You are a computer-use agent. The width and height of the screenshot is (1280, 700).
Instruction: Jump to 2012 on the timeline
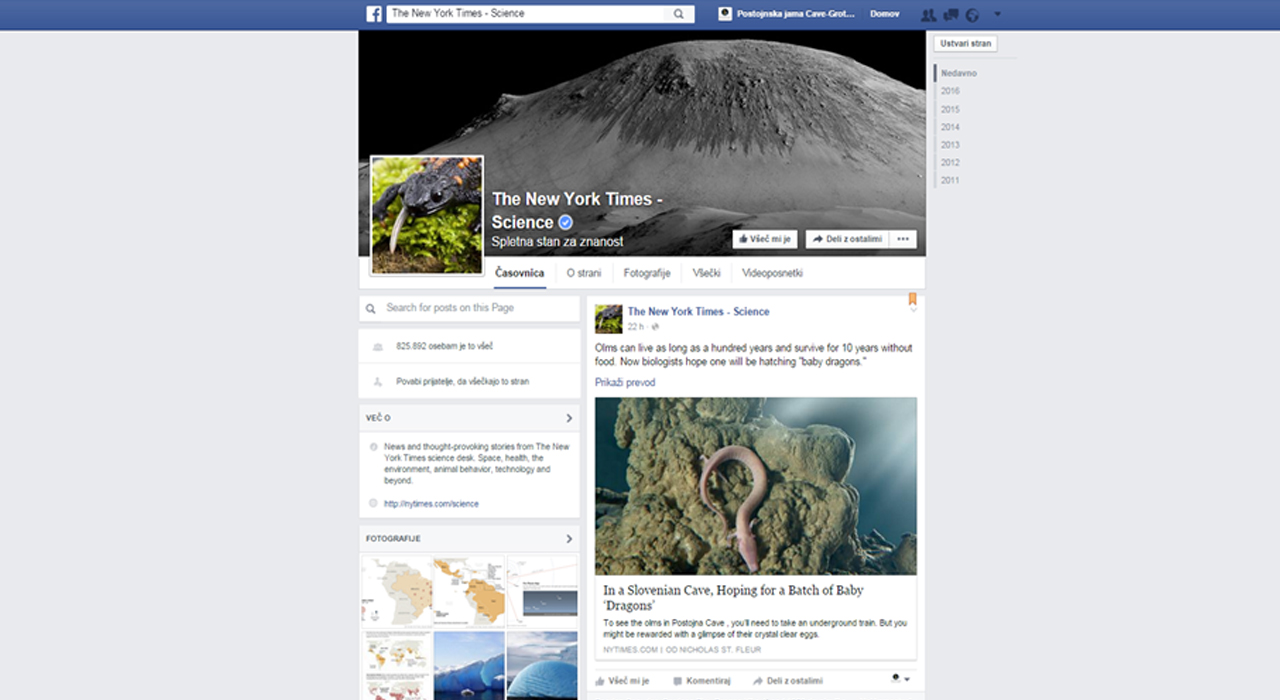pyautogui.click(x=950, y=162)
